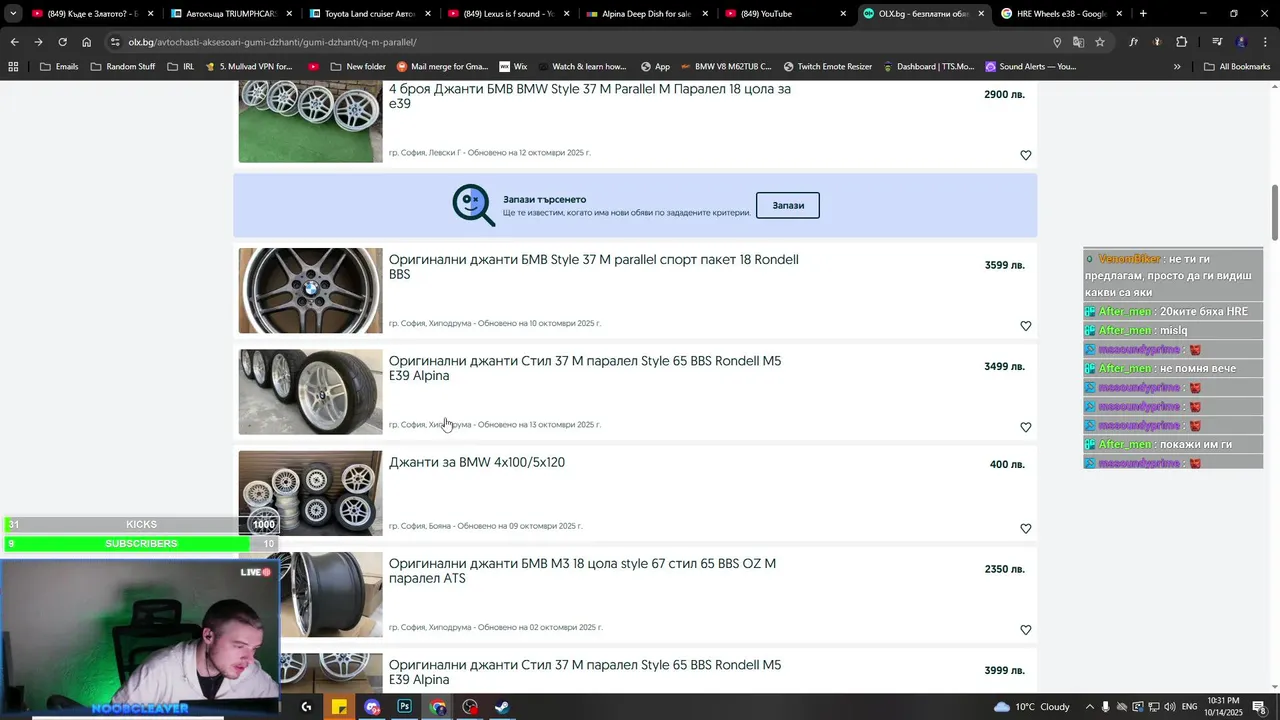Image resolution: width=1280 pixels, height=720 pixels.
Task: Open the weather widget showing 10°C Cloudy
Action: pos(1032,707)
